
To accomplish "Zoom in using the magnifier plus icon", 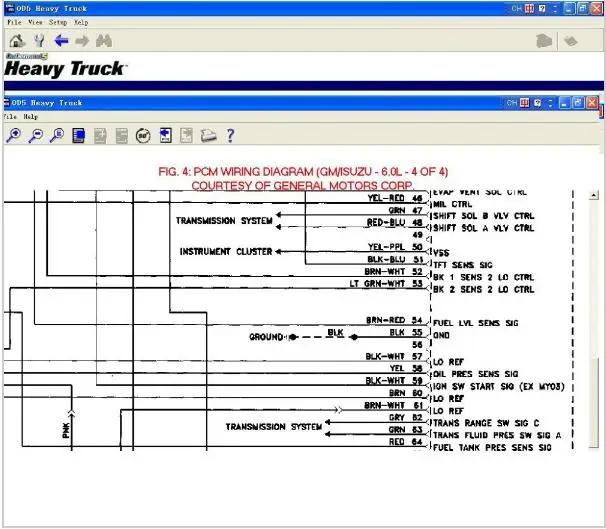I will pos(14,135).
